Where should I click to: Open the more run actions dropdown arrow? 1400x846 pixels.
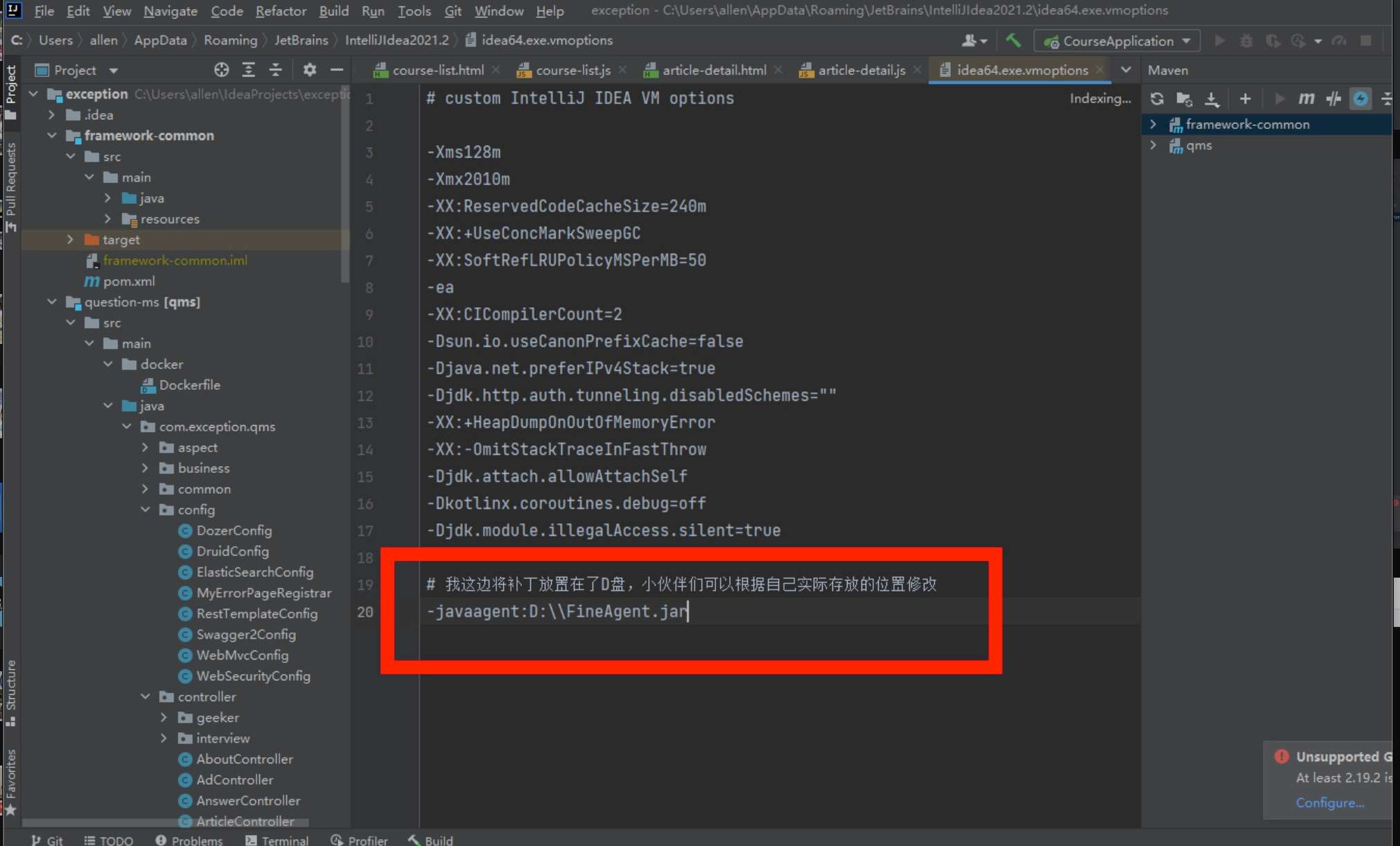pos(1318,41)
